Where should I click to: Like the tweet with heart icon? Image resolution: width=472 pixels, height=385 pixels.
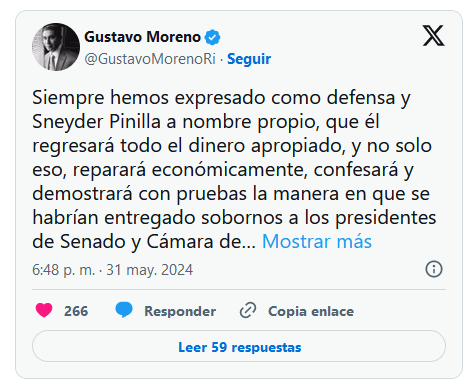coord(44,310)
